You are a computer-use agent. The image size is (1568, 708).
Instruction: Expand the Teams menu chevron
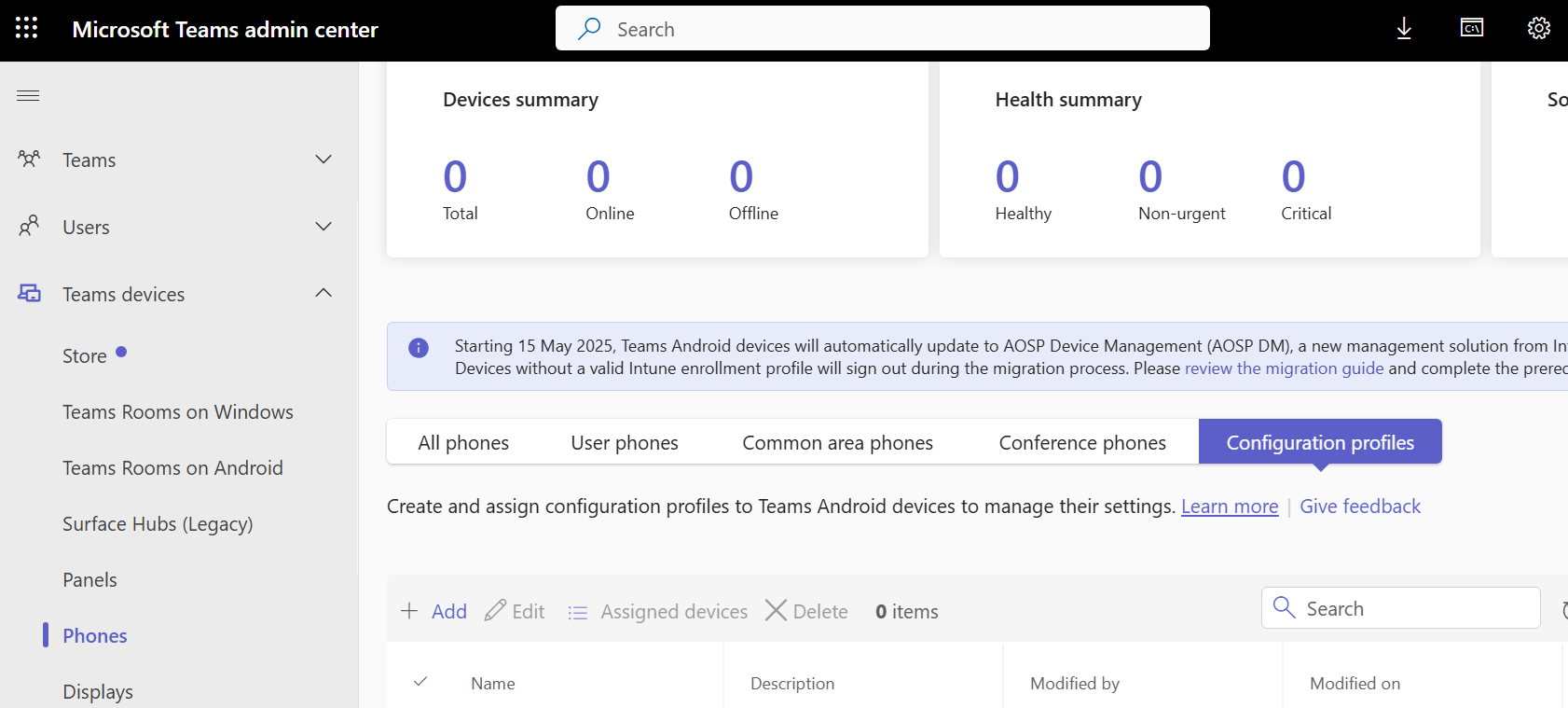point(323,160)
